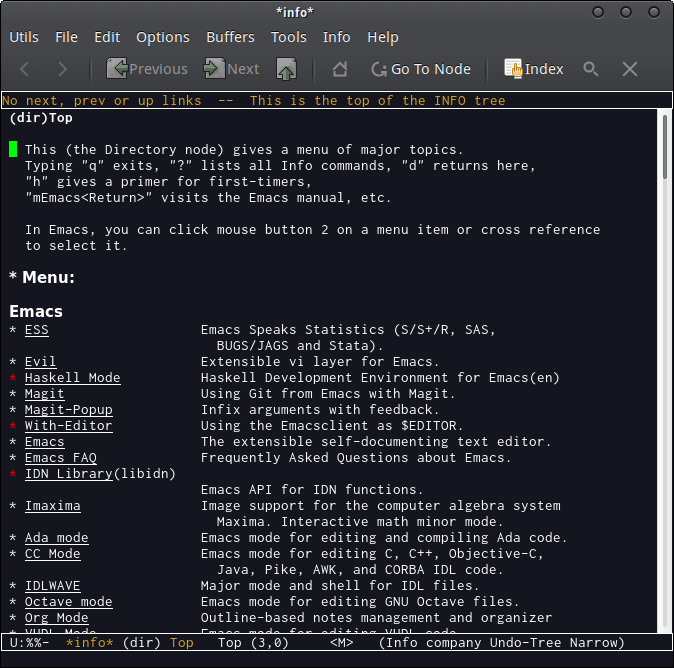Click "Outline-based notes management and organizer" text
Viewport: 674px width, 668px height.
376,618
